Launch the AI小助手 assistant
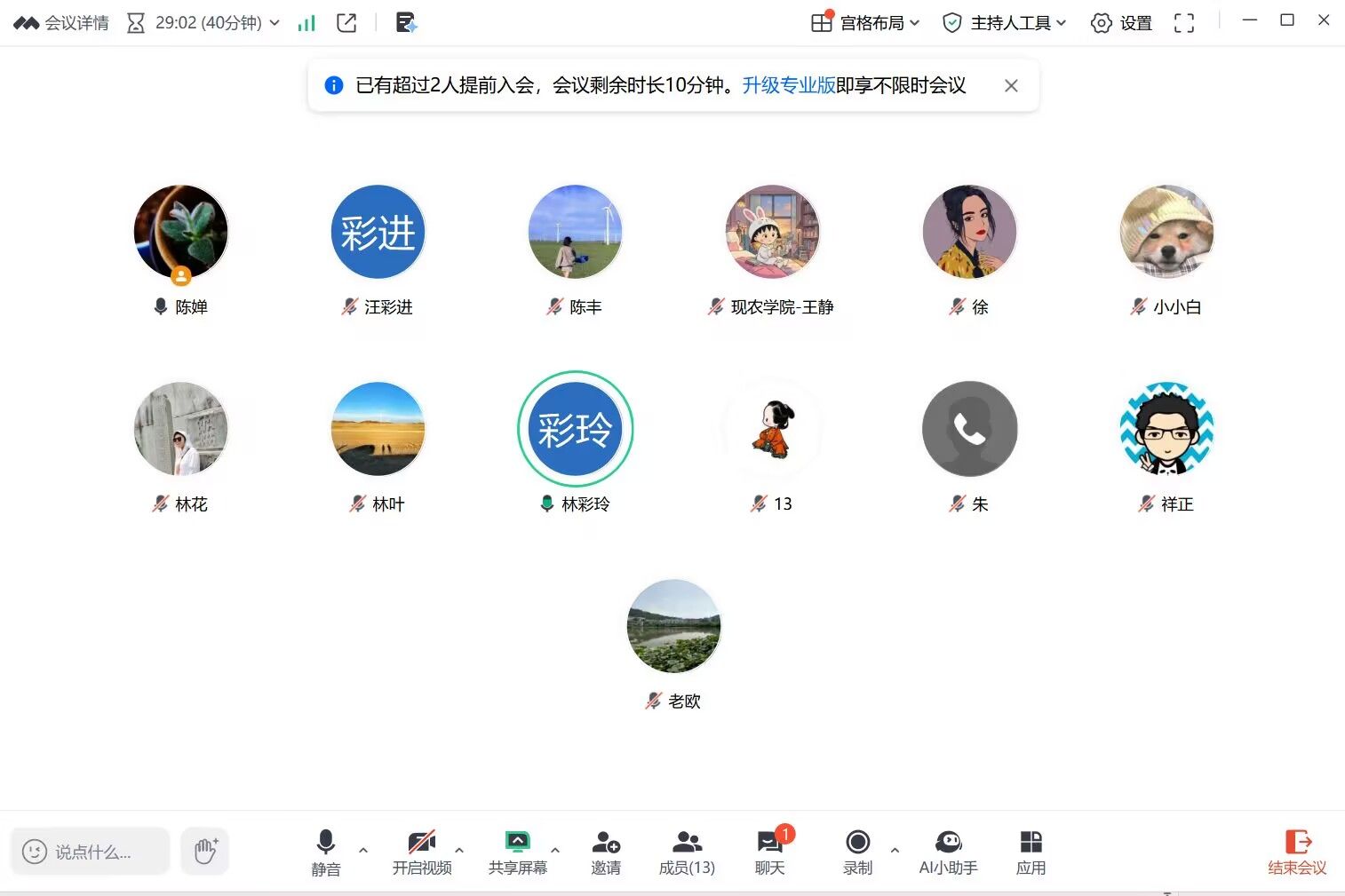This screenshot has height=896, width=1345. [x=948, y=852]
